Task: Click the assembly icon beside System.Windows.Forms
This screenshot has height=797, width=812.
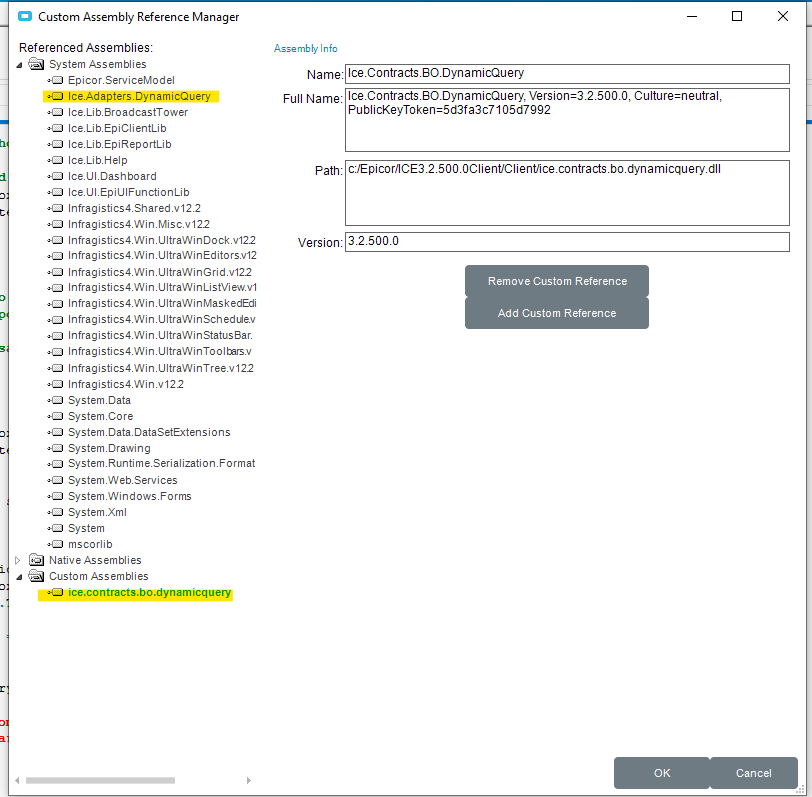Action: [x=56, y=497]
